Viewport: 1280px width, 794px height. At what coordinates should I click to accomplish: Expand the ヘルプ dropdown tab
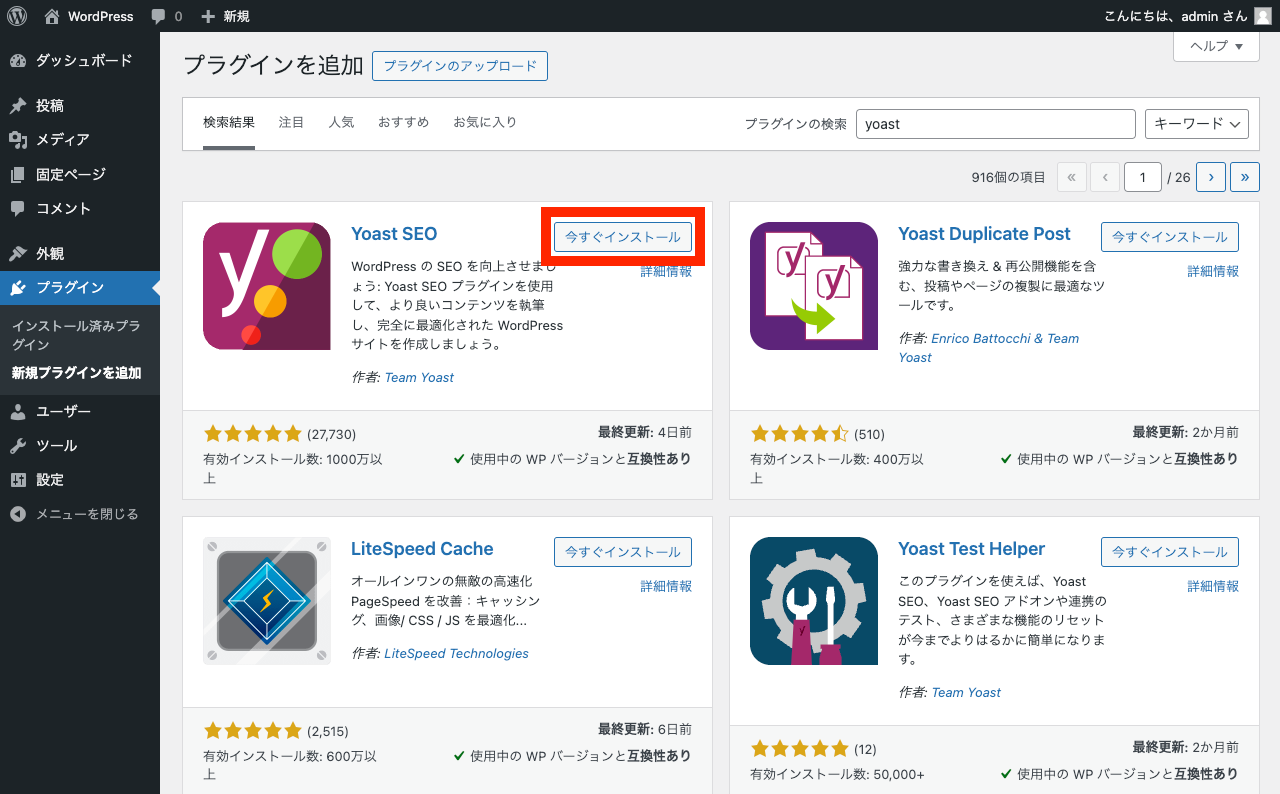1216,46
